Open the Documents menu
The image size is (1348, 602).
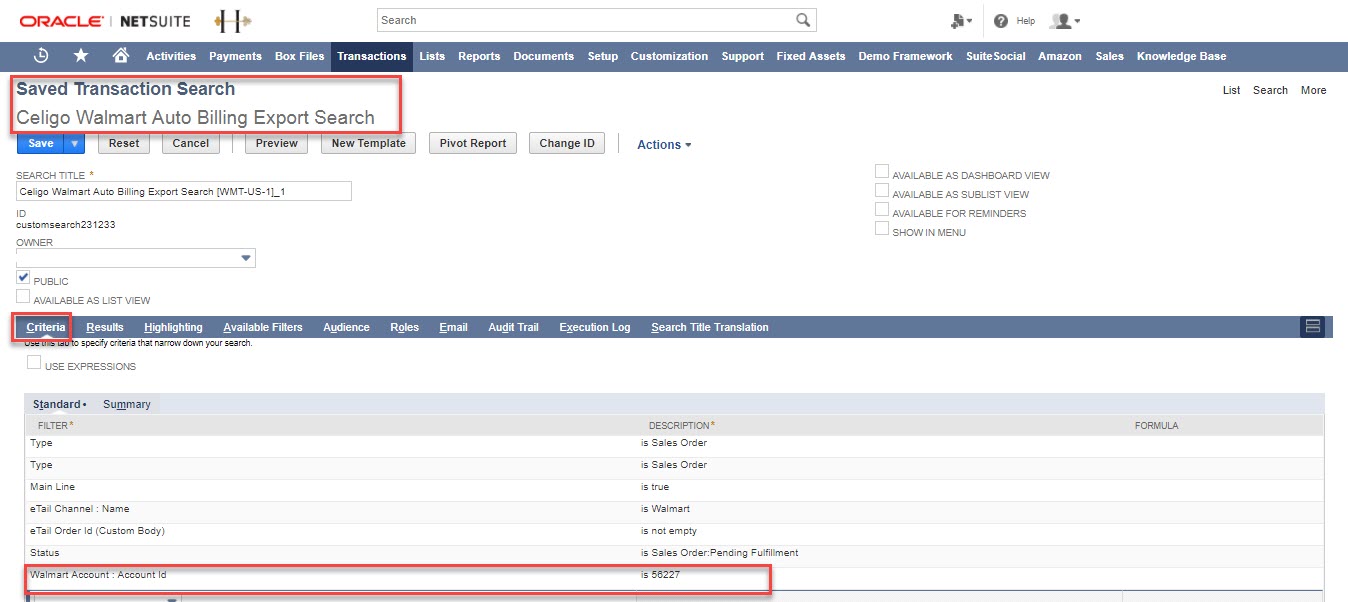[543, 56]
